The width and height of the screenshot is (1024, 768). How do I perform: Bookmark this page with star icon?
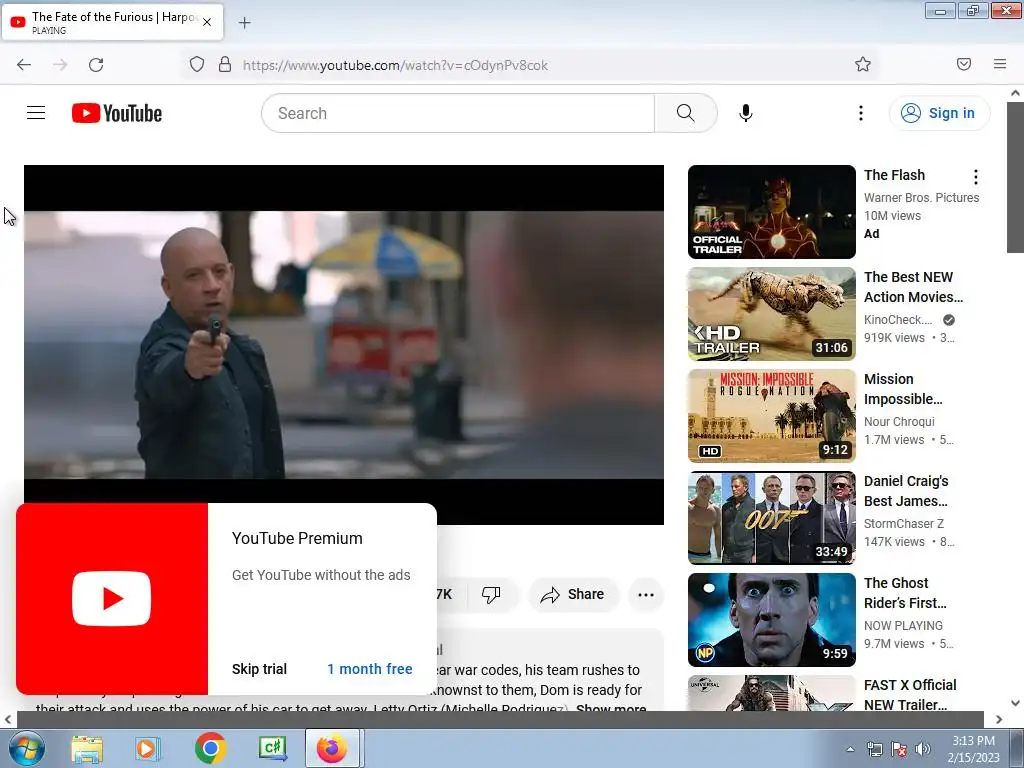863,64
